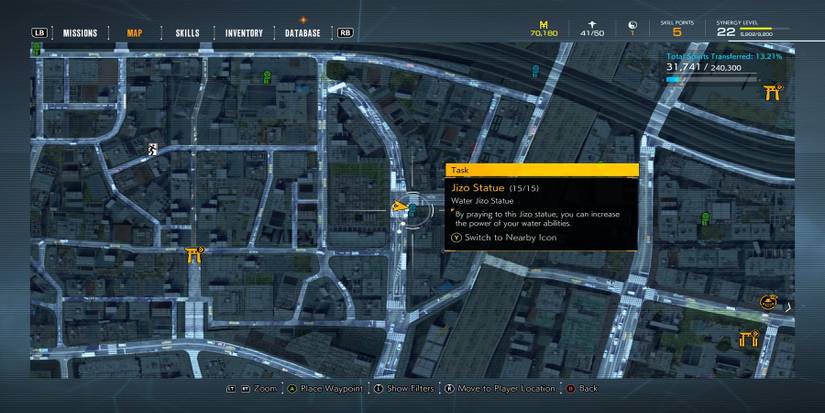Viewport: 825px width, 413px height.
Task: Click the green Jizo icon in top-left corner
Action: [36, 49]
